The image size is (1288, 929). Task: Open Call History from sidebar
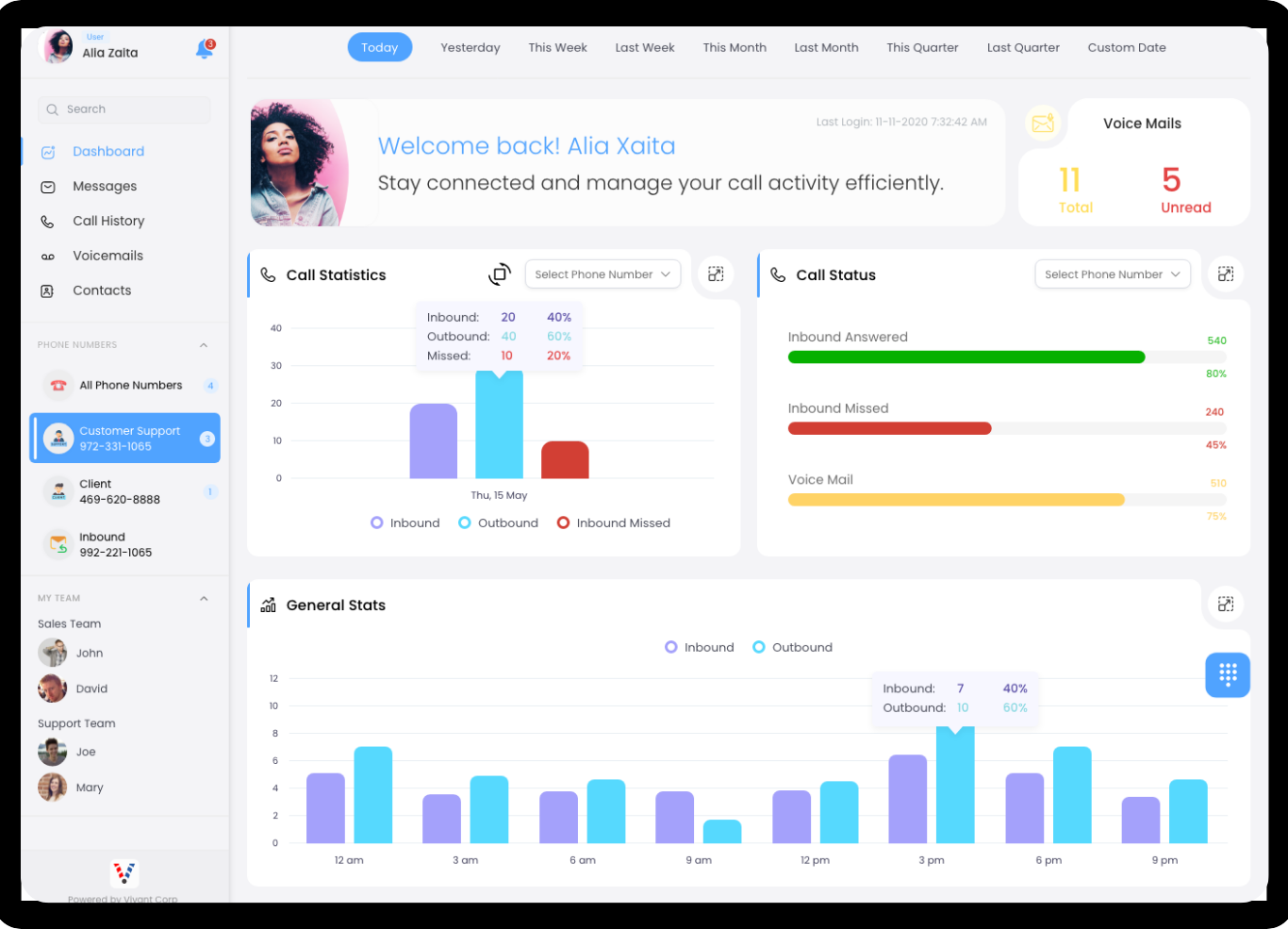(x=108, y=222)
